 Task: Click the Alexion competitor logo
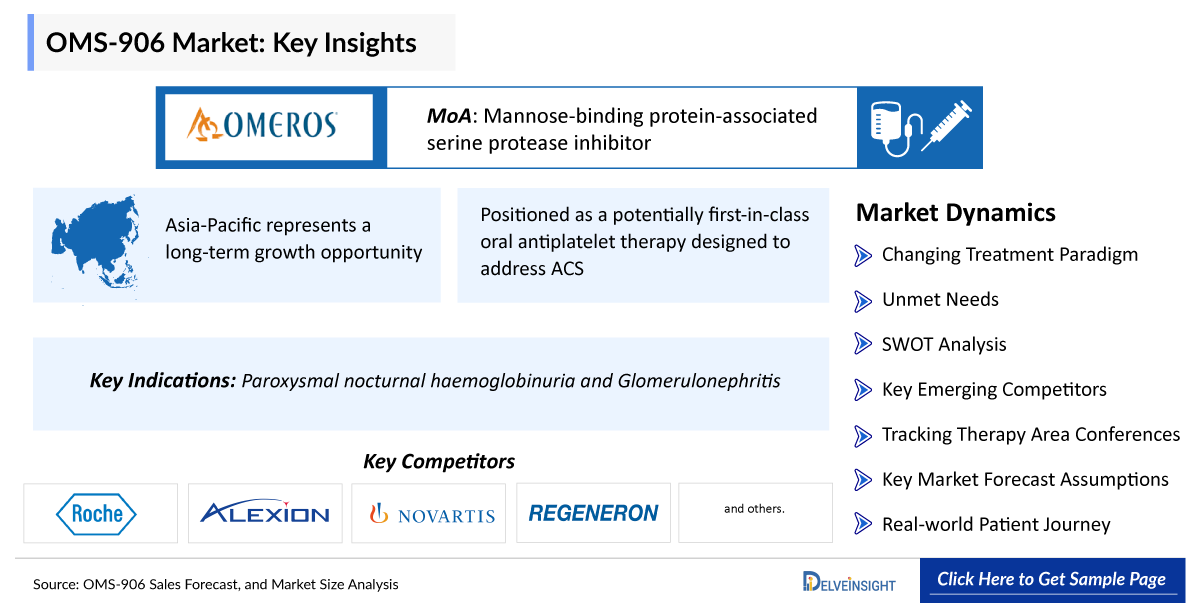(x=265, y=513)
